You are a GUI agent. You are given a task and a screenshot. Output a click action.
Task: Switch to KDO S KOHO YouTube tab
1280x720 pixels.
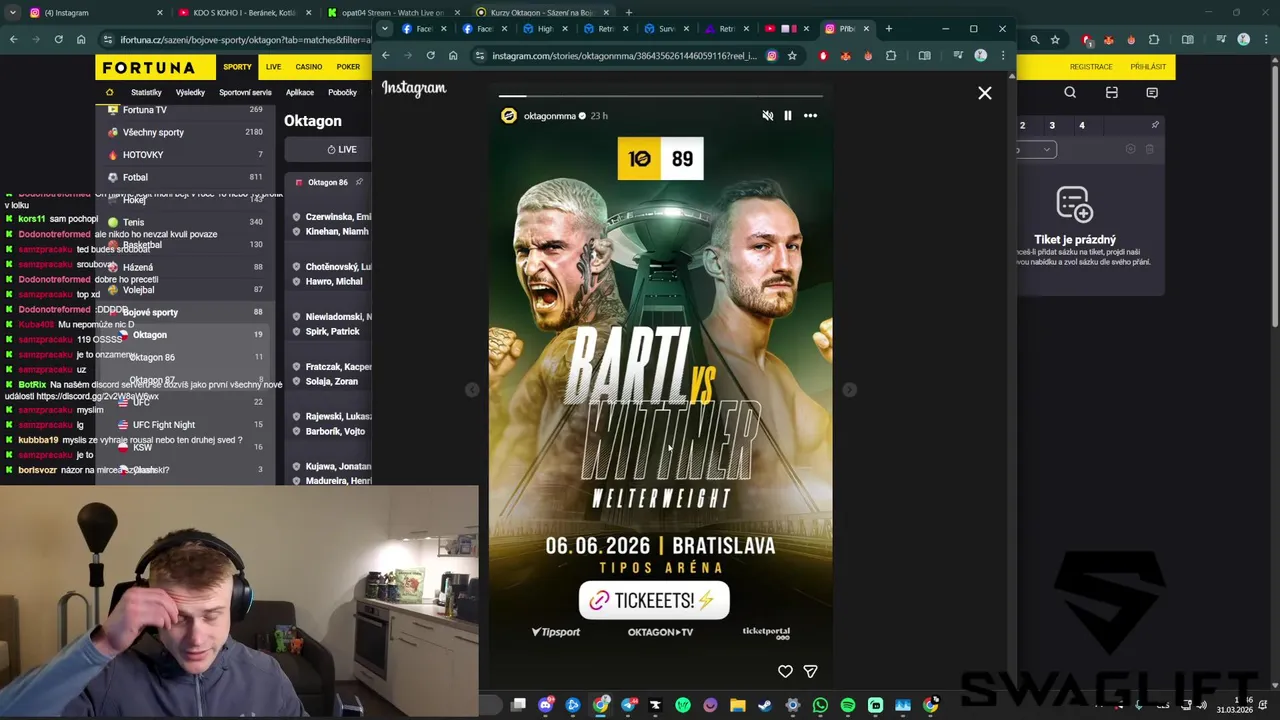click(245, 13)
